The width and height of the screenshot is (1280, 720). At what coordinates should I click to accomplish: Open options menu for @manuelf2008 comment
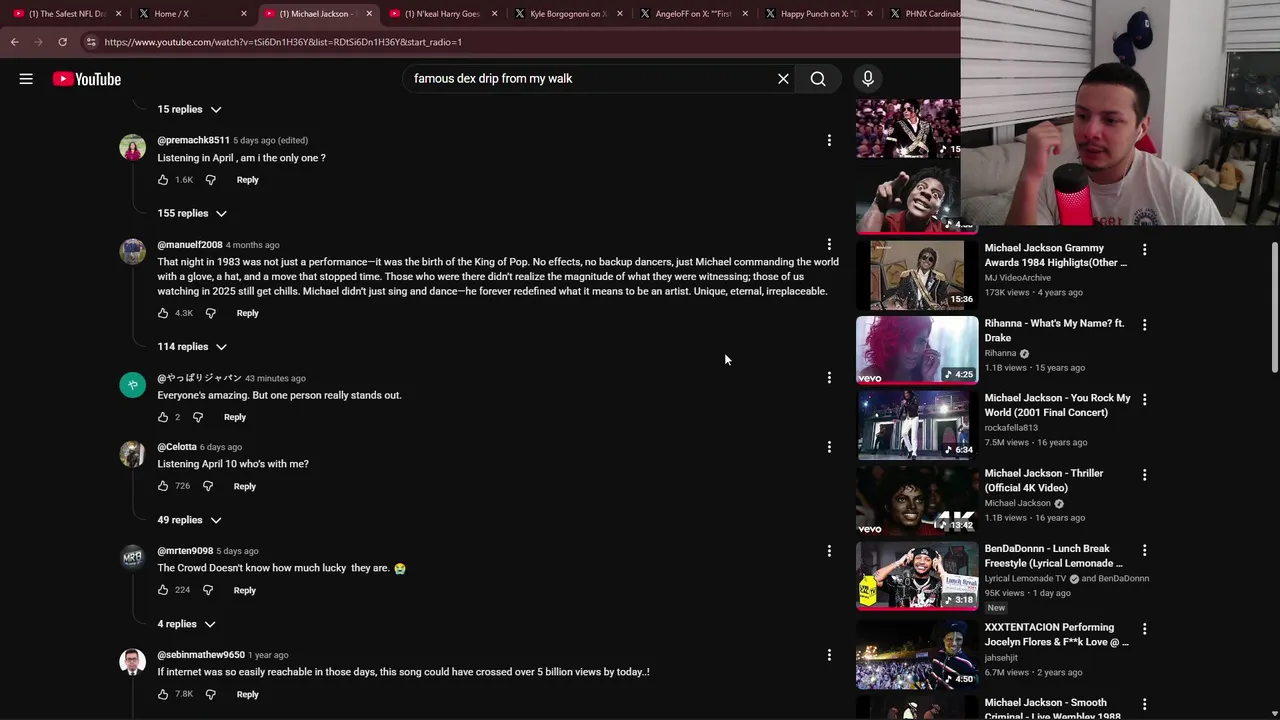(x=829, y=244)
